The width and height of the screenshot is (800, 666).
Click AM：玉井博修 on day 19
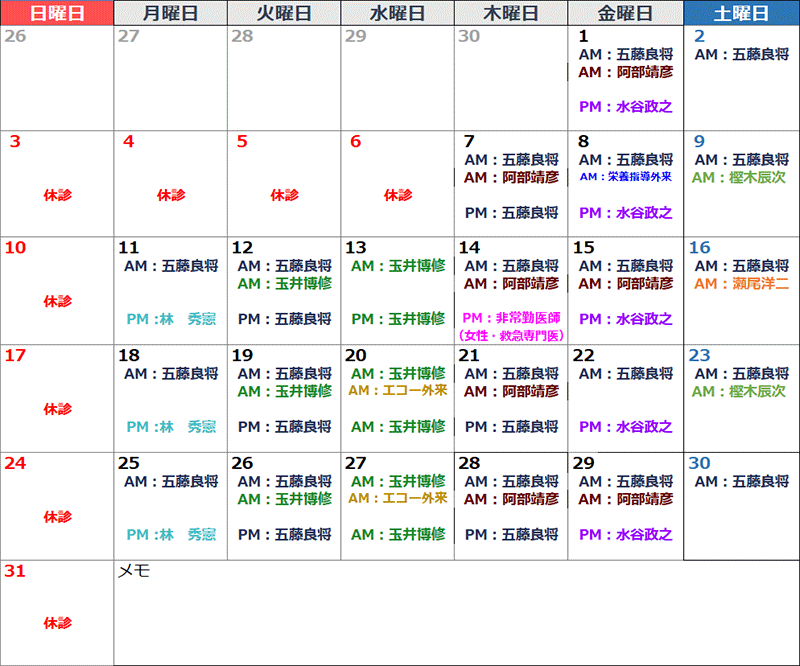(284, 391)
